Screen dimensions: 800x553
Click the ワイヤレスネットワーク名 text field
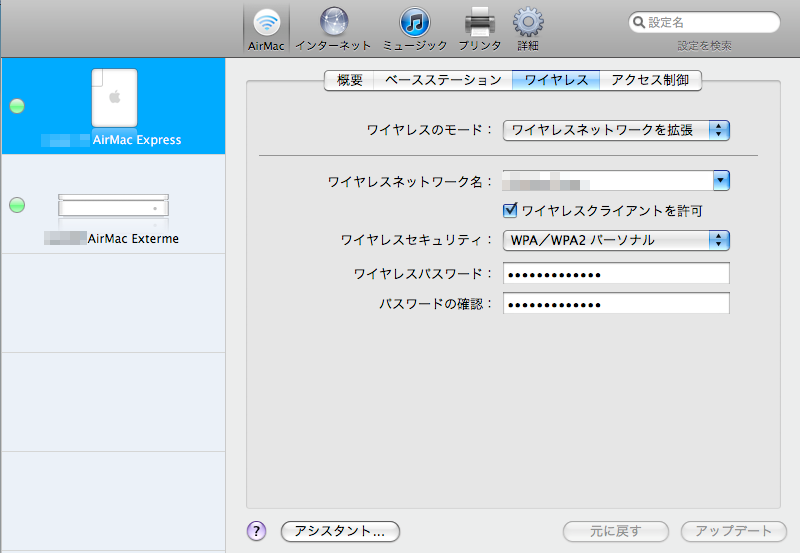tap(608, 181)
